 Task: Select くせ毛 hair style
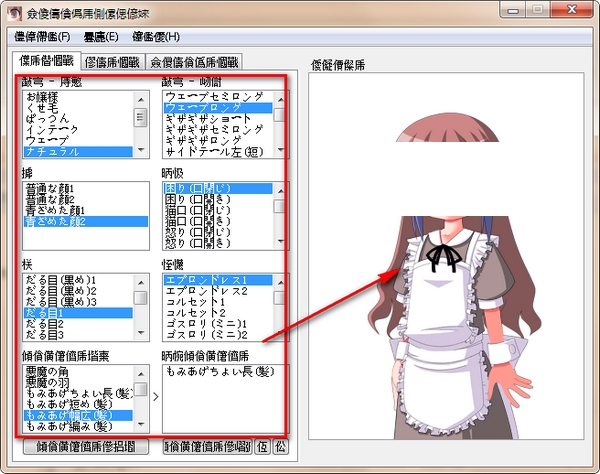click(x=78, y=108)
